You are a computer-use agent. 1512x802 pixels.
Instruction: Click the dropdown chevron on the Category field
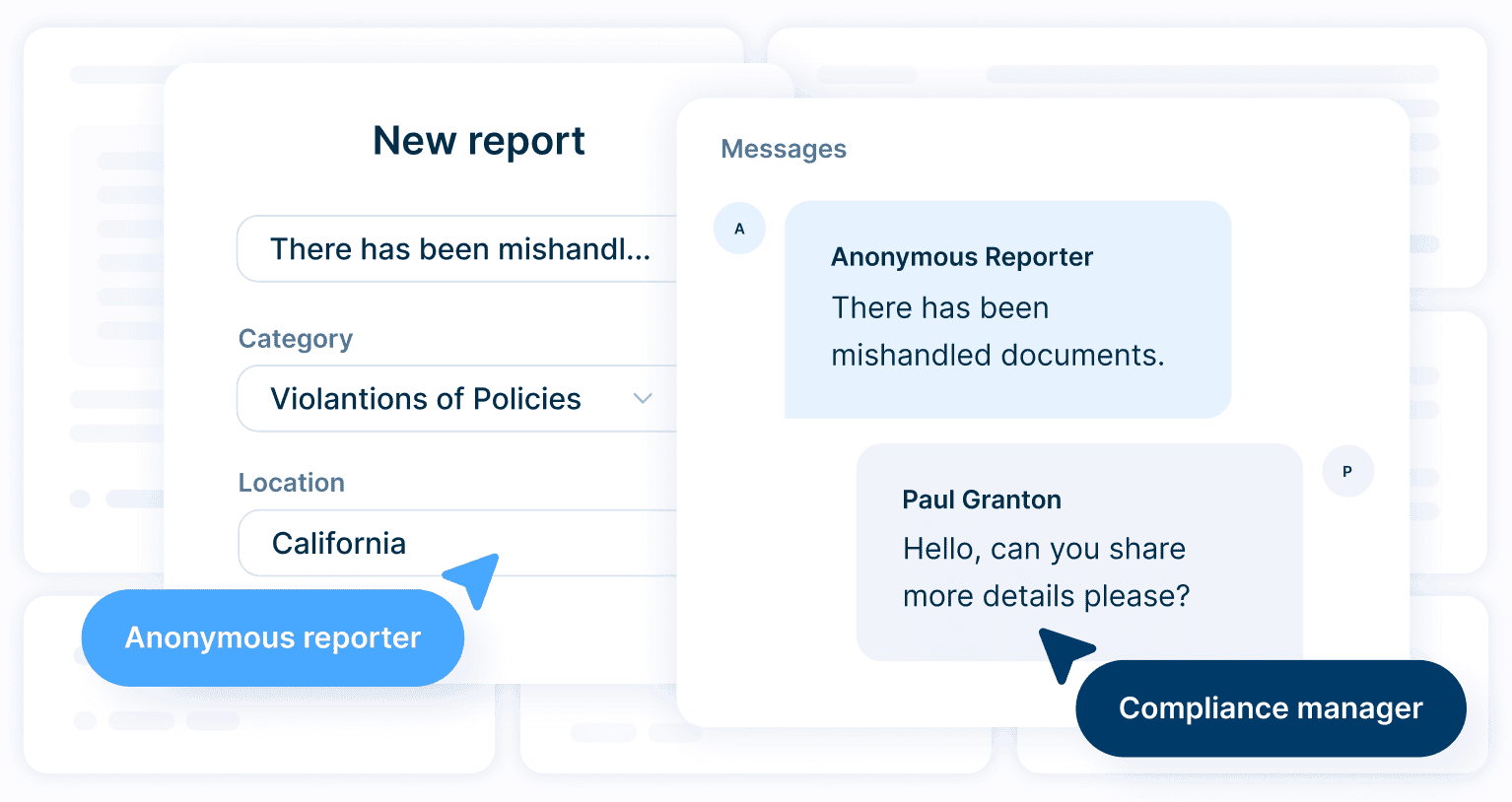(643, 398)
